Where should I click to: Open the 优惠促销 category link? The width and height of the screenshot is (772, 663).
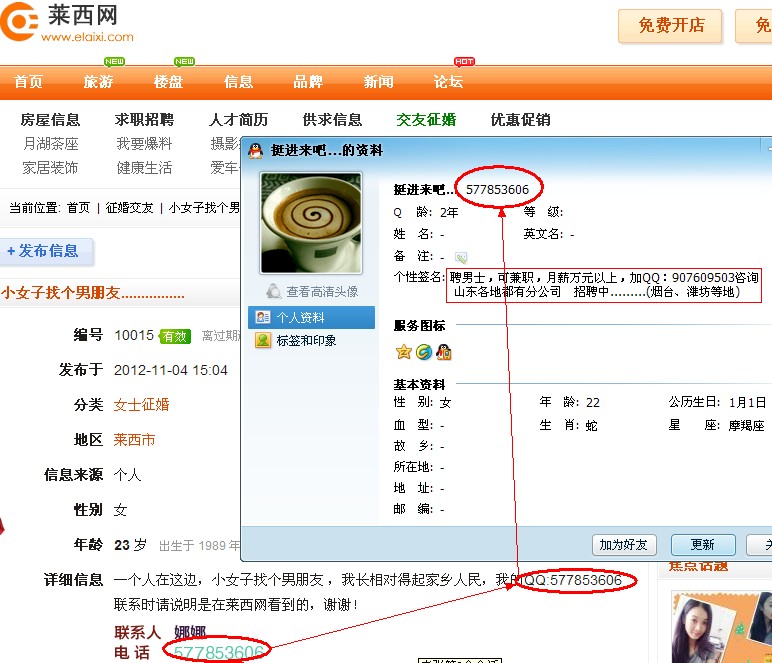click(520, 120)
